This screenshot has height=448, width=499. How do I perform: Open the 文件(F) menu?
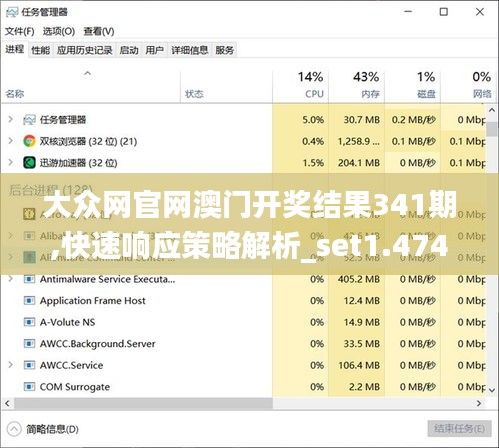coord(20,31)
